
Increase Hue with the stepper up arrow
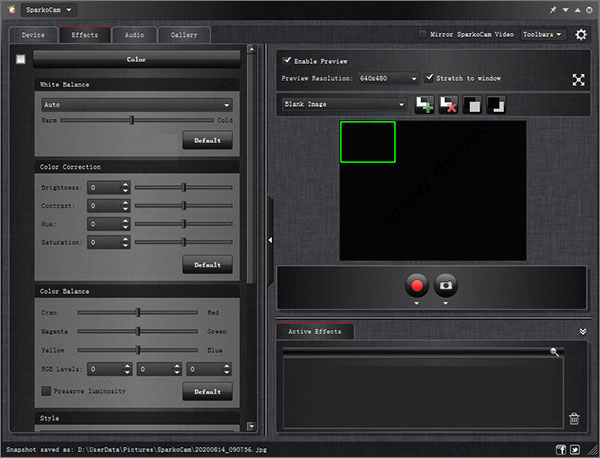pyautogui.click(x=126, y=221)
